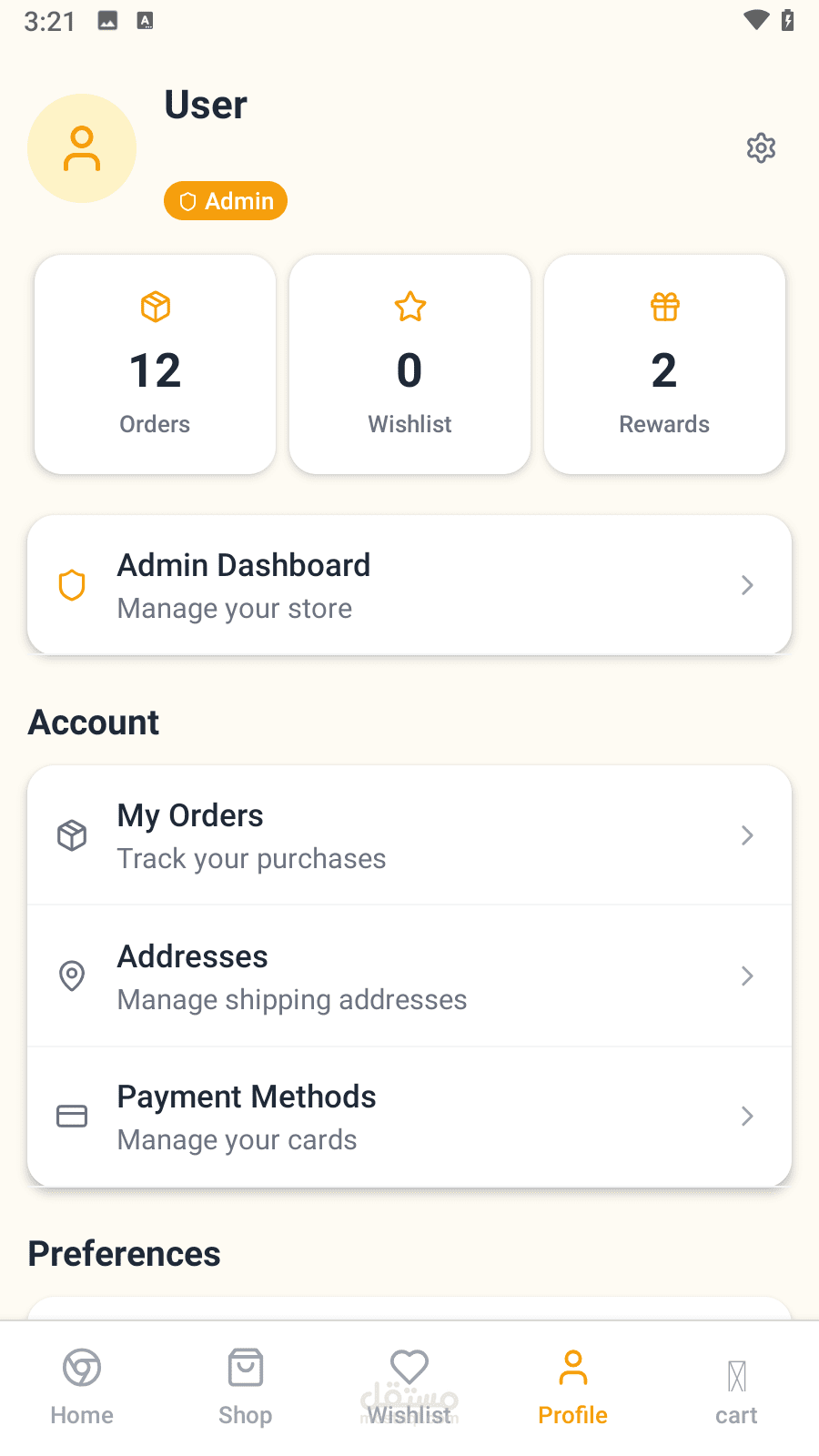Click the Addresses location pin icon
819x1456 pixels.
72,976
